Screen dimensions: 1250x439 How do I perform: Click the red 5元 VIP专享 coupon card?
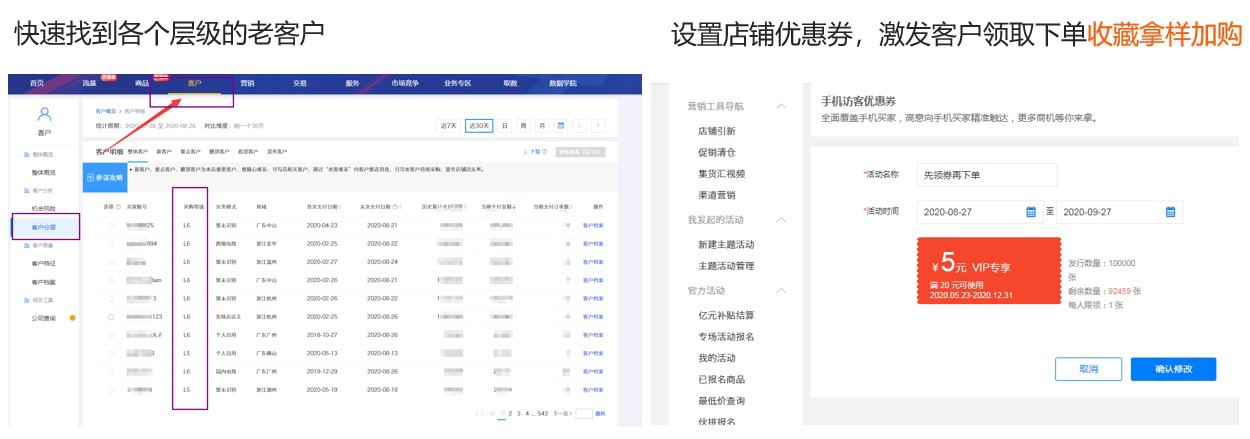[989, 271]
